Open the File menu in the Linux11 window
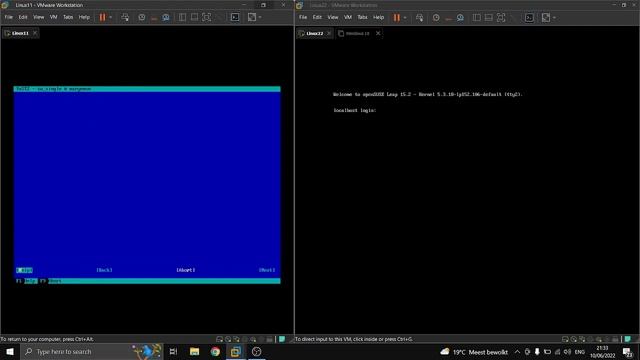The height and width of the screenshot is (360, 640). tap(9, 17)
